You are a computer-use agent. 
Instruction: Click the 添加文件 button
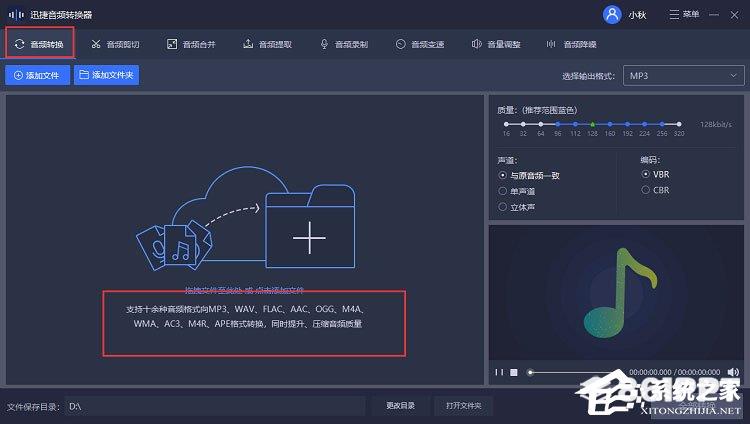tap(37, 75)
